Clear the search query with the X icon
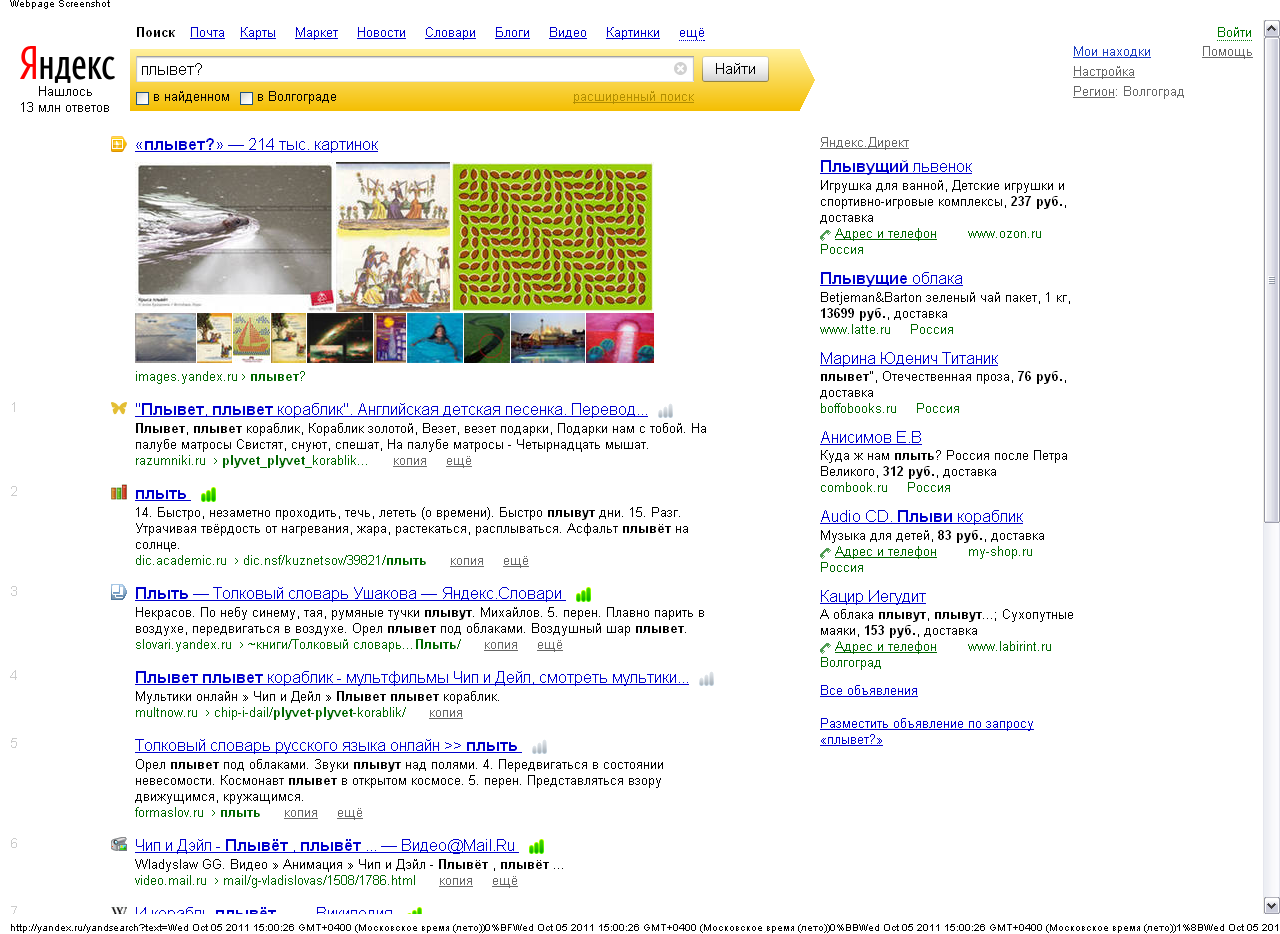 click(680, 69)
